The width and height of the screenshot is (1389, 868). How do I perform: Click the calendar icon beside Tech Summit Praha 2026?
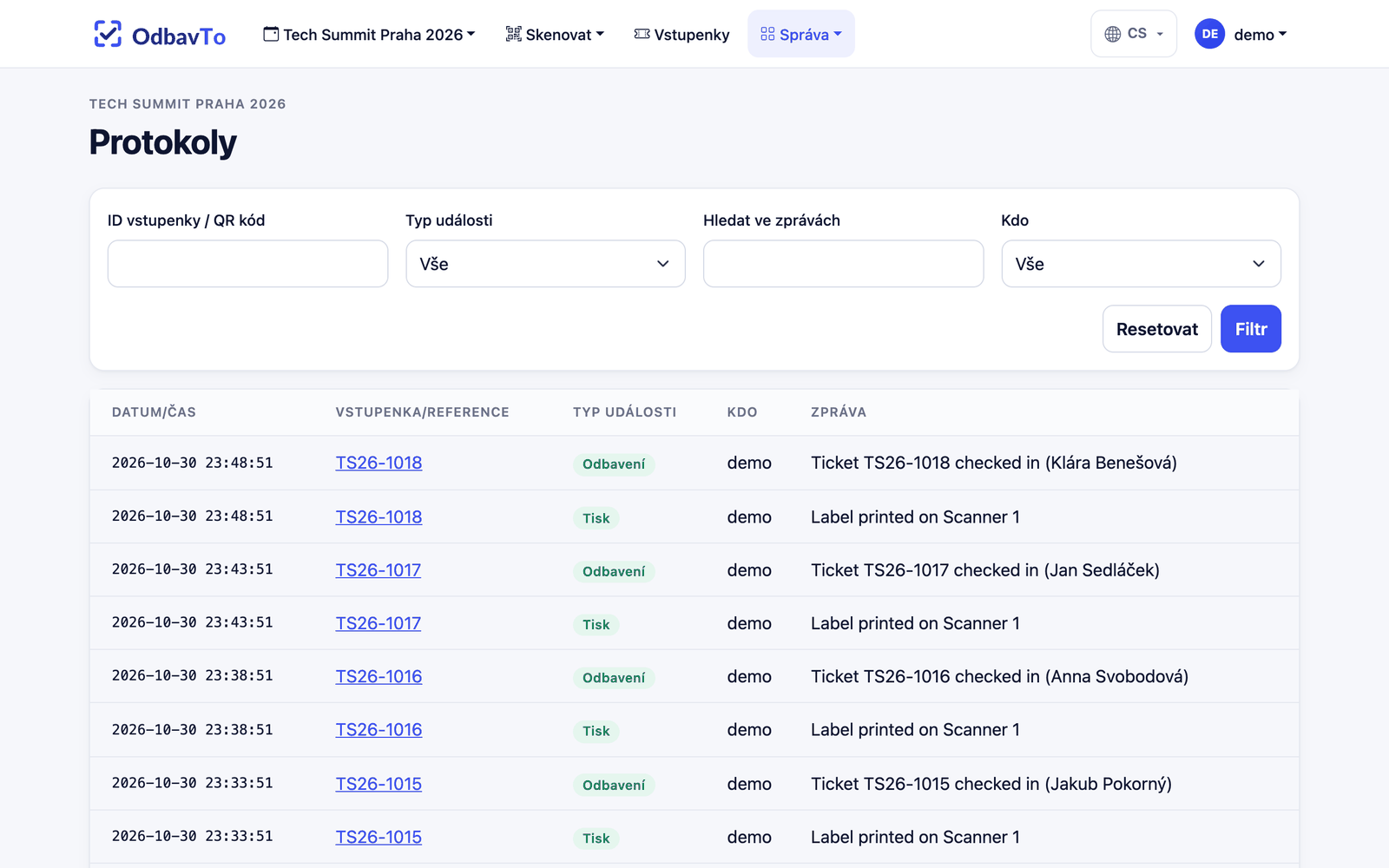point(271,34)
